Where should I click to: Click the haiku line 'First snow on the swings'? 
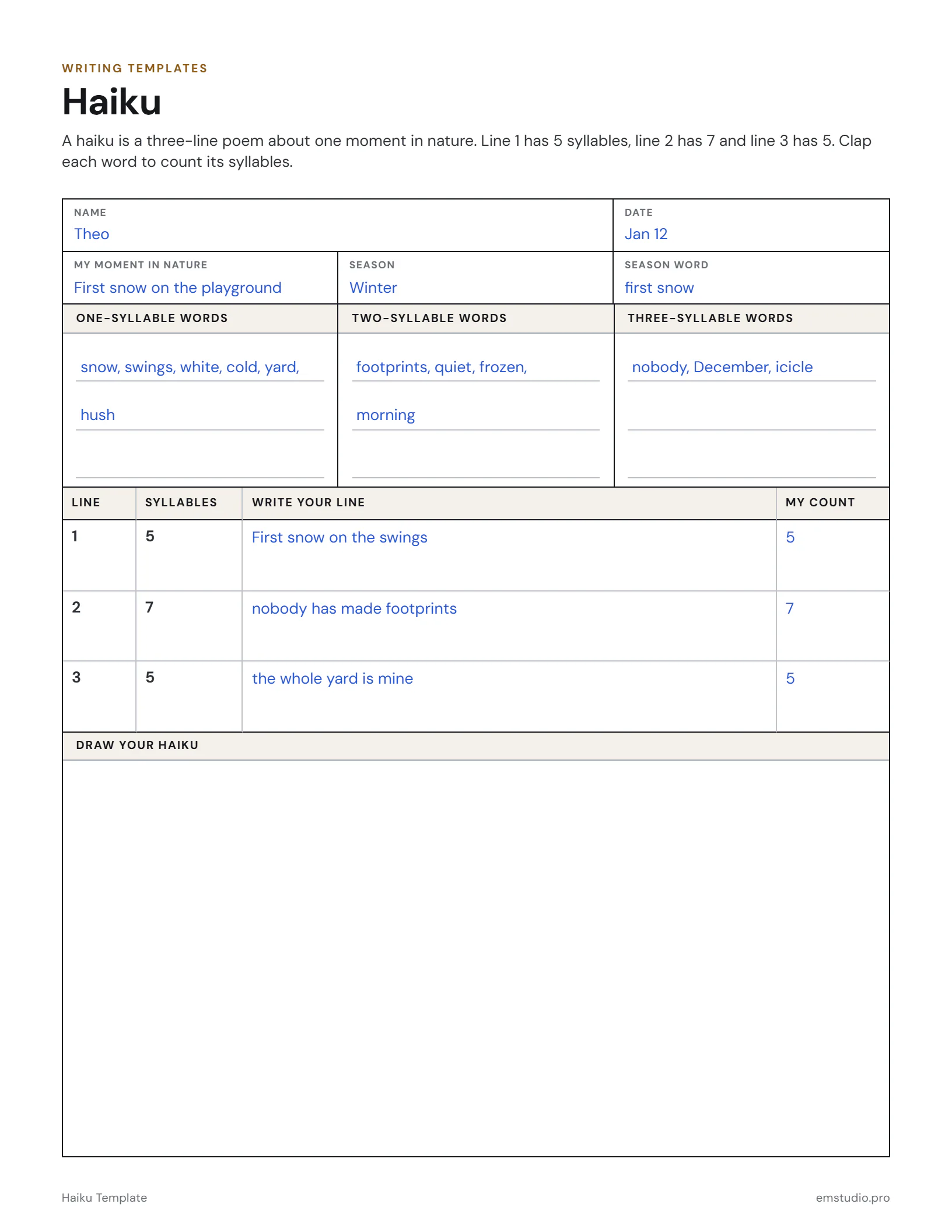(x=339, y=537)
